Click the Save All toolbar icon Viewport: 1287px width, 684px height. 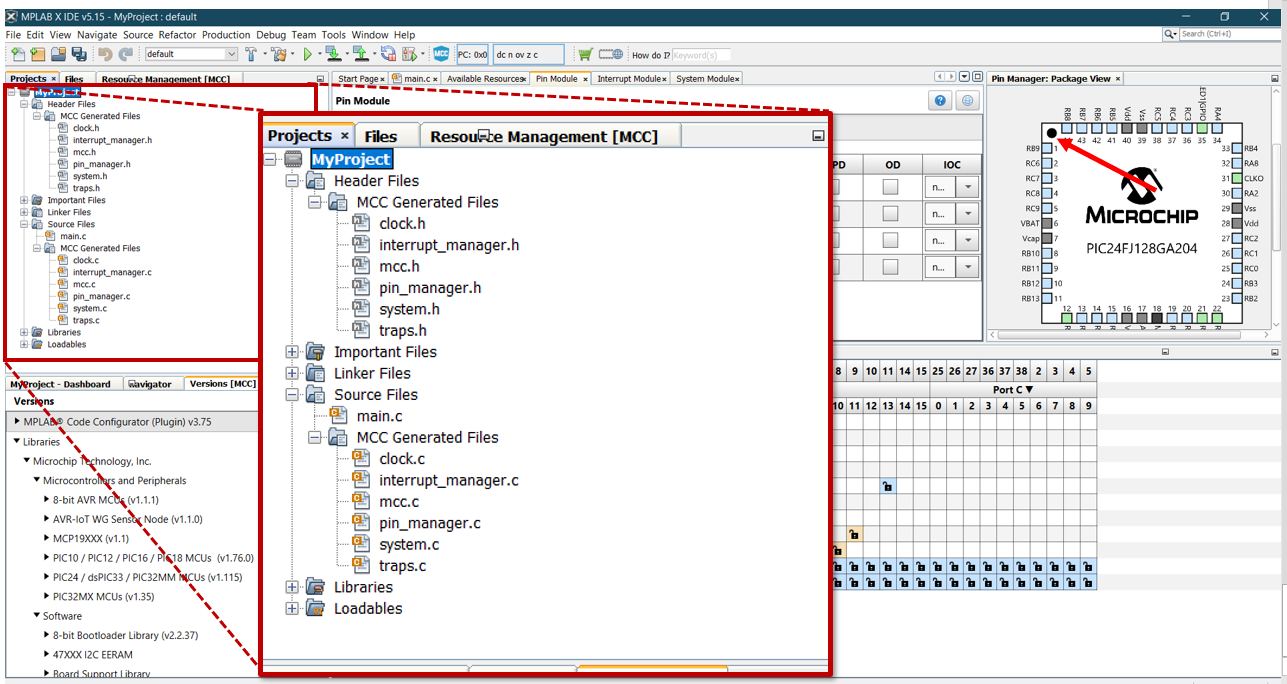tap(78, 54)
